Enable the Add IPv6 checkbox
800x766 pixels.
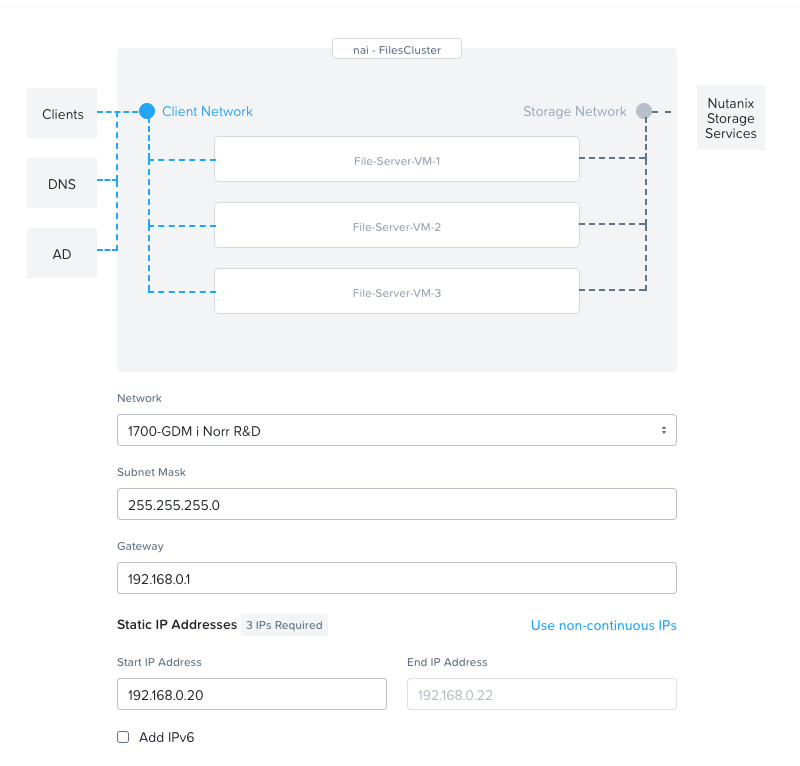pos(123,737)
